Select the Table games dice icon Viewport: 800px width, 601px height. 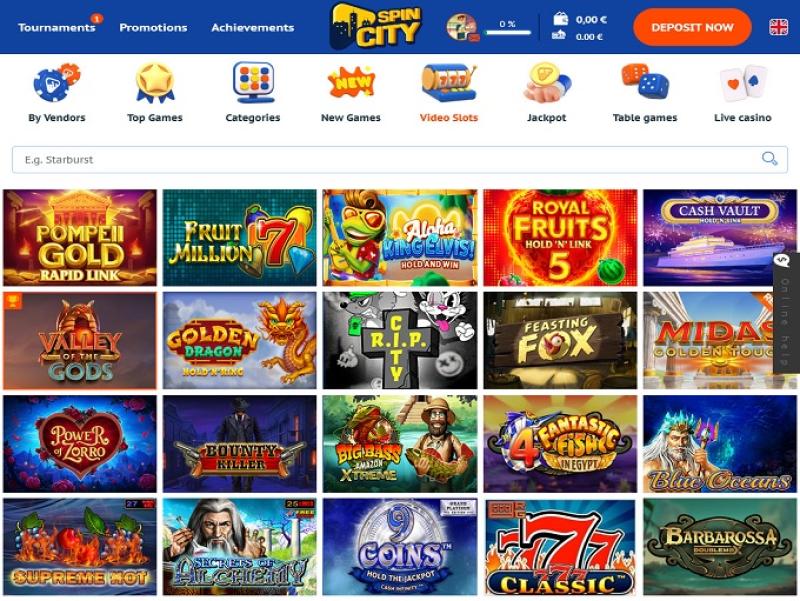pos(645,82)
